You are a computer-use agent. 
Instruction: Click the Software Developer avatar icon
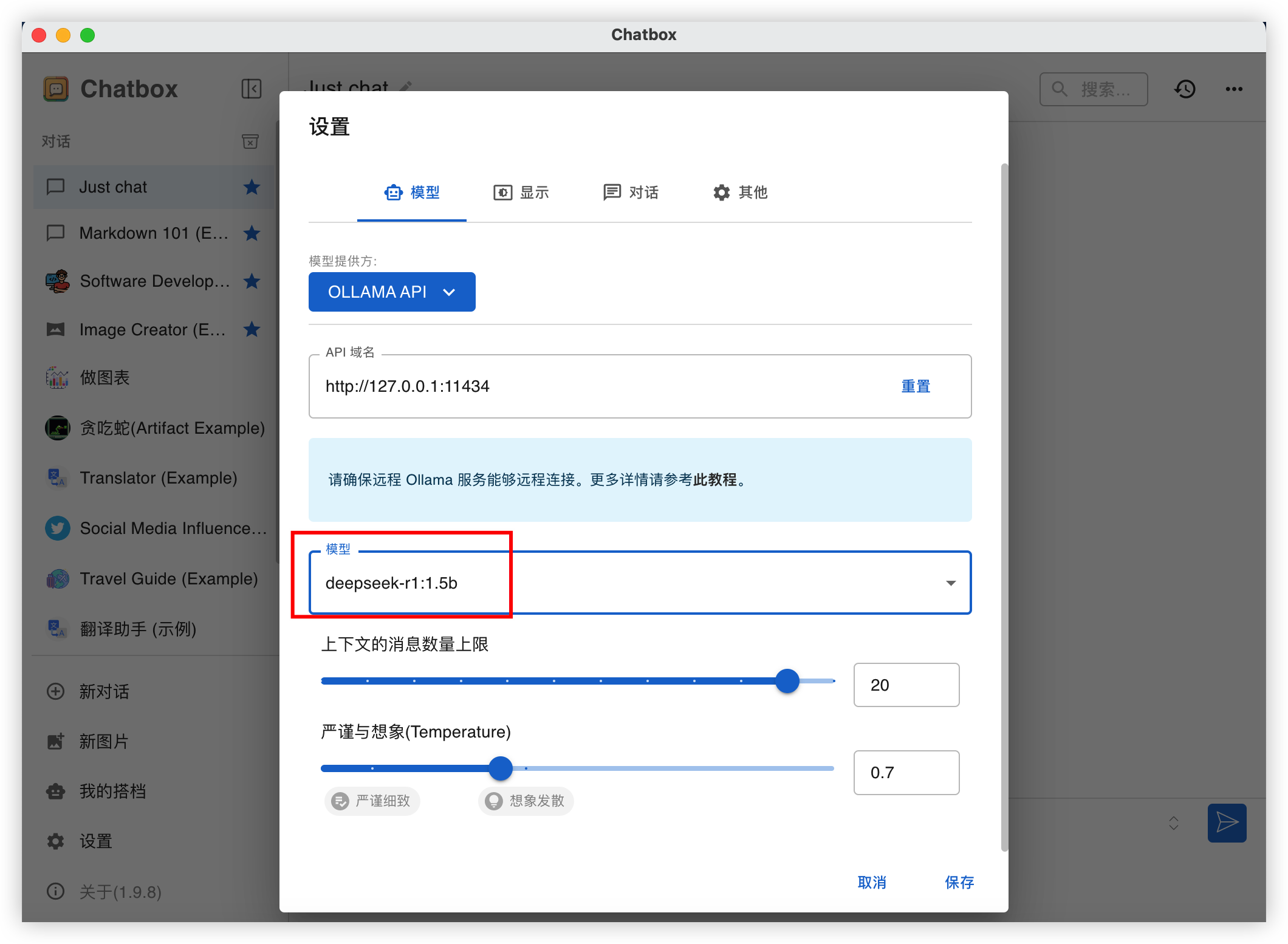click(x=58, y=281)
